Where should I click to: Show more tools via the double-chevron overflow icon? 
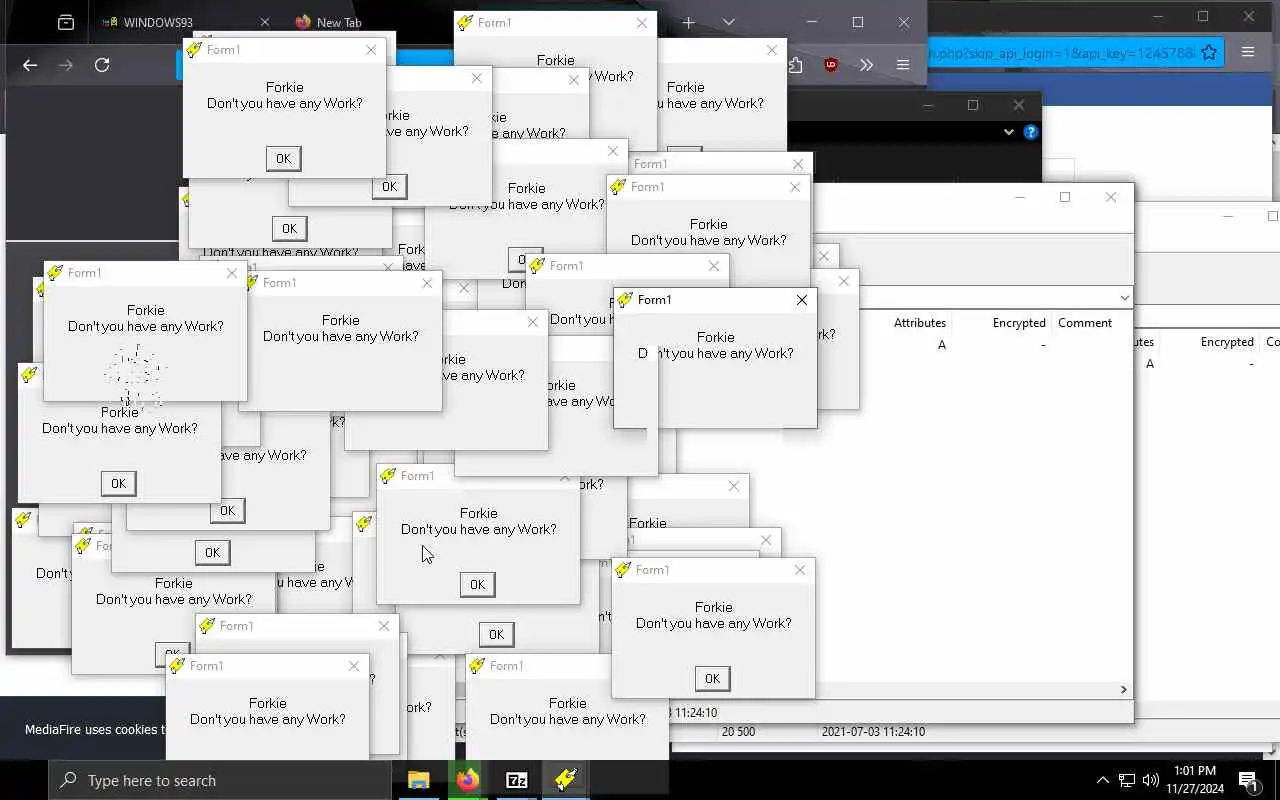(x=866, y=65)
